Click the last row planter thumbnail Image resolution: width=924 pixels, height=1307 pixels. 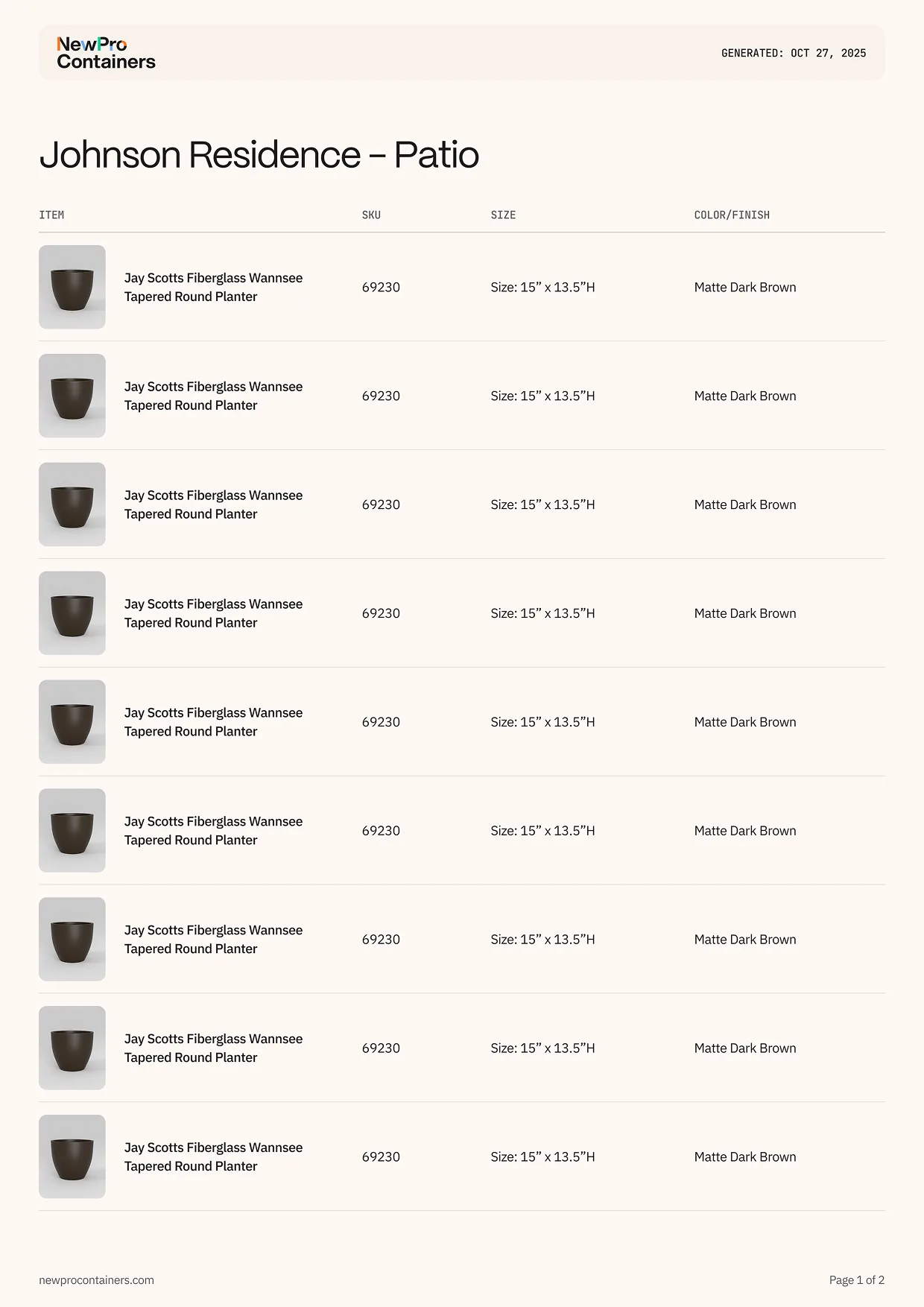[x=72, y=1156]
